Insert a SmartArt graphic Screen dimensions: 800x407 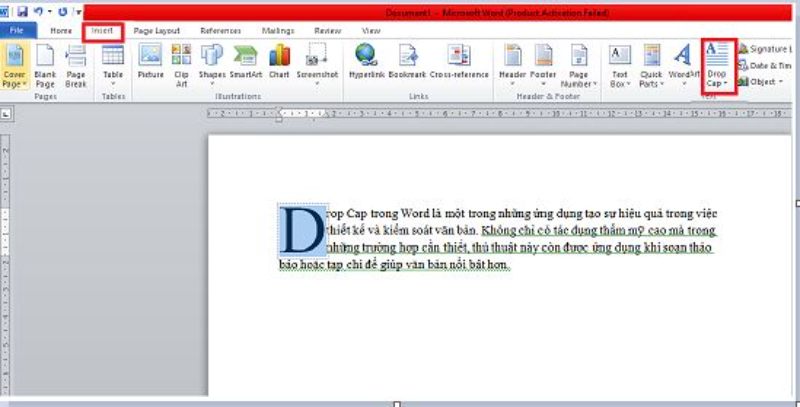click(245, 61)
